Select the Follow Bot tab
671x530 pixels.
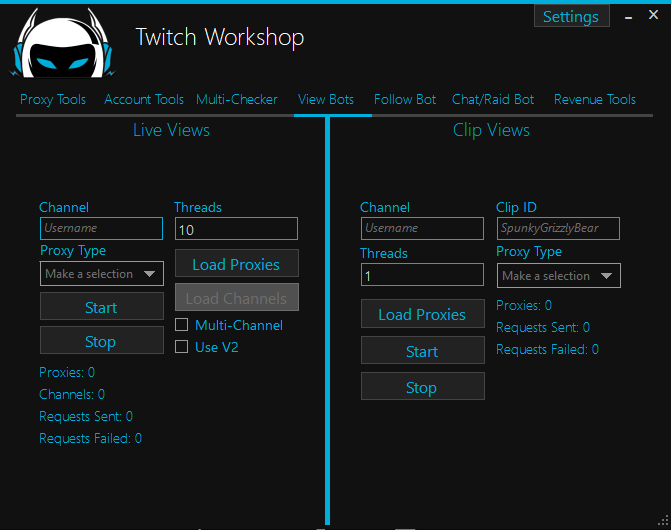[x=405, y=99]
